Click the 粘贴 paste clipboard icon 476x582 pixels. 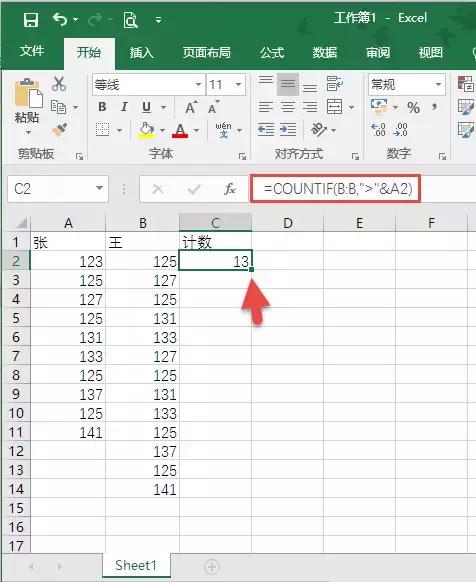tap(28, 93)
